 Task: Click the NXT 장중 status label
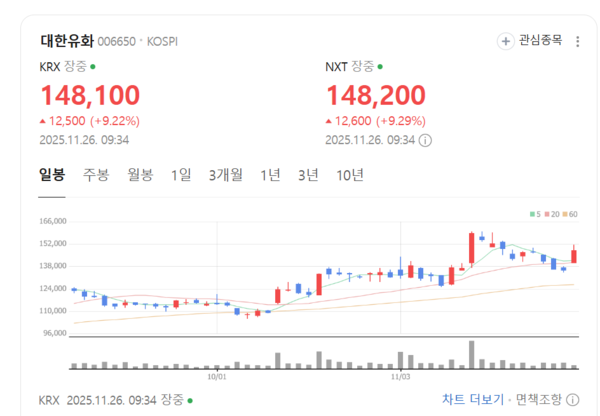(354, 67)
